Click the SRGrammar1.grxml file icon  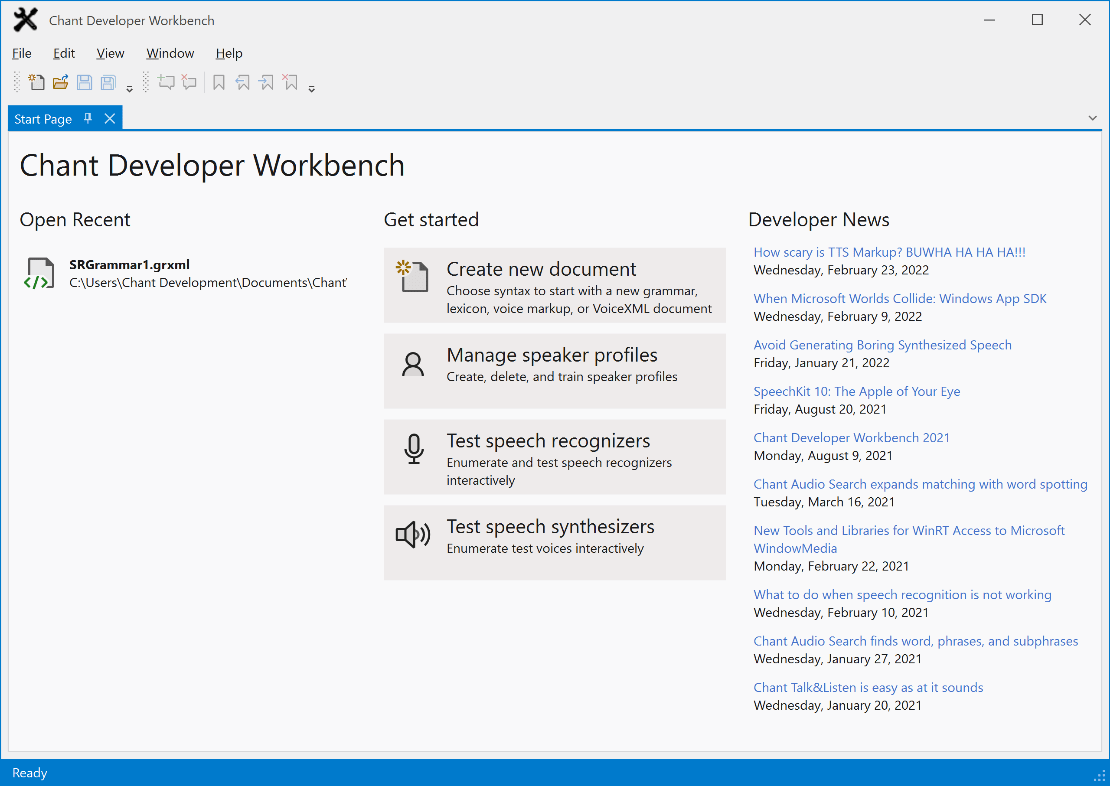[39, 273]
